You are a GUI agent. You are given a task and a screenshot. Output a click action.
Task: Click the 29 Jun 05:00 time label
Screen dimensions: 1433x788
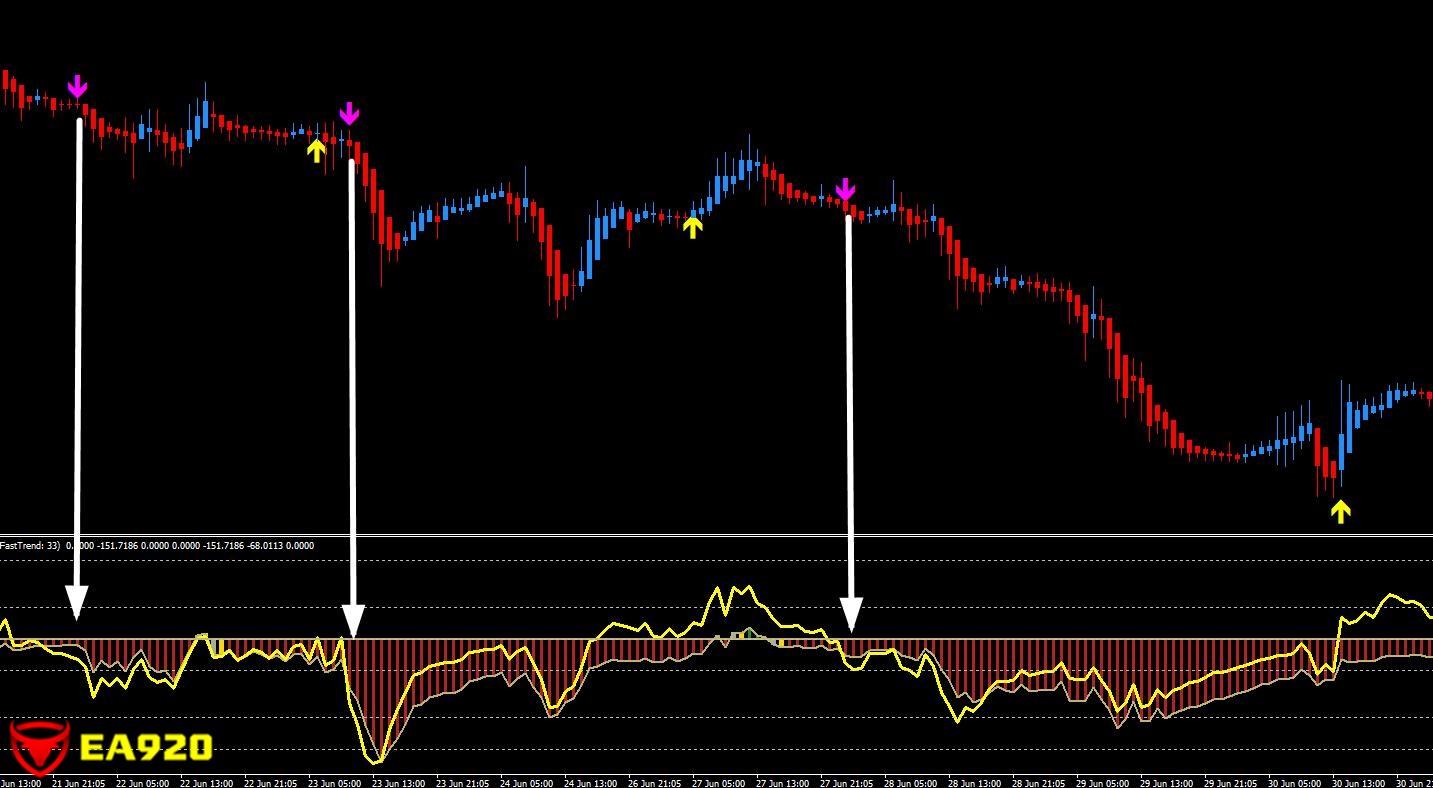pyautogui.click(x=1102, y=783)
